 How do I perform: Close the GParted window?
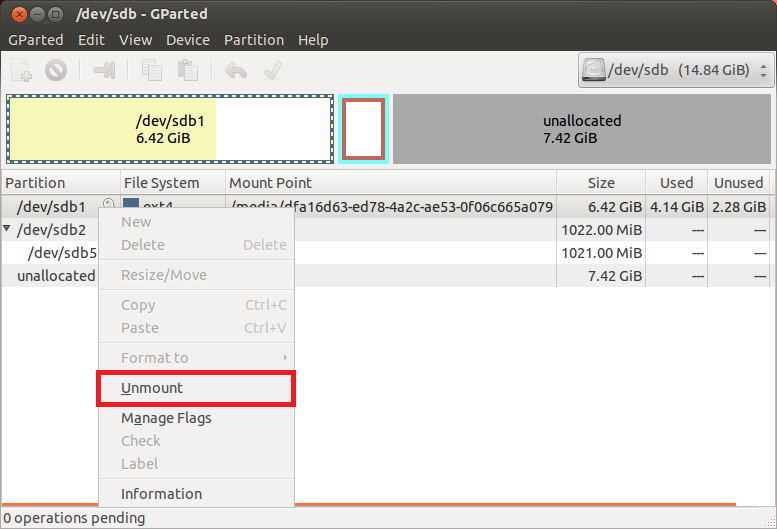(x=19, y=14)
